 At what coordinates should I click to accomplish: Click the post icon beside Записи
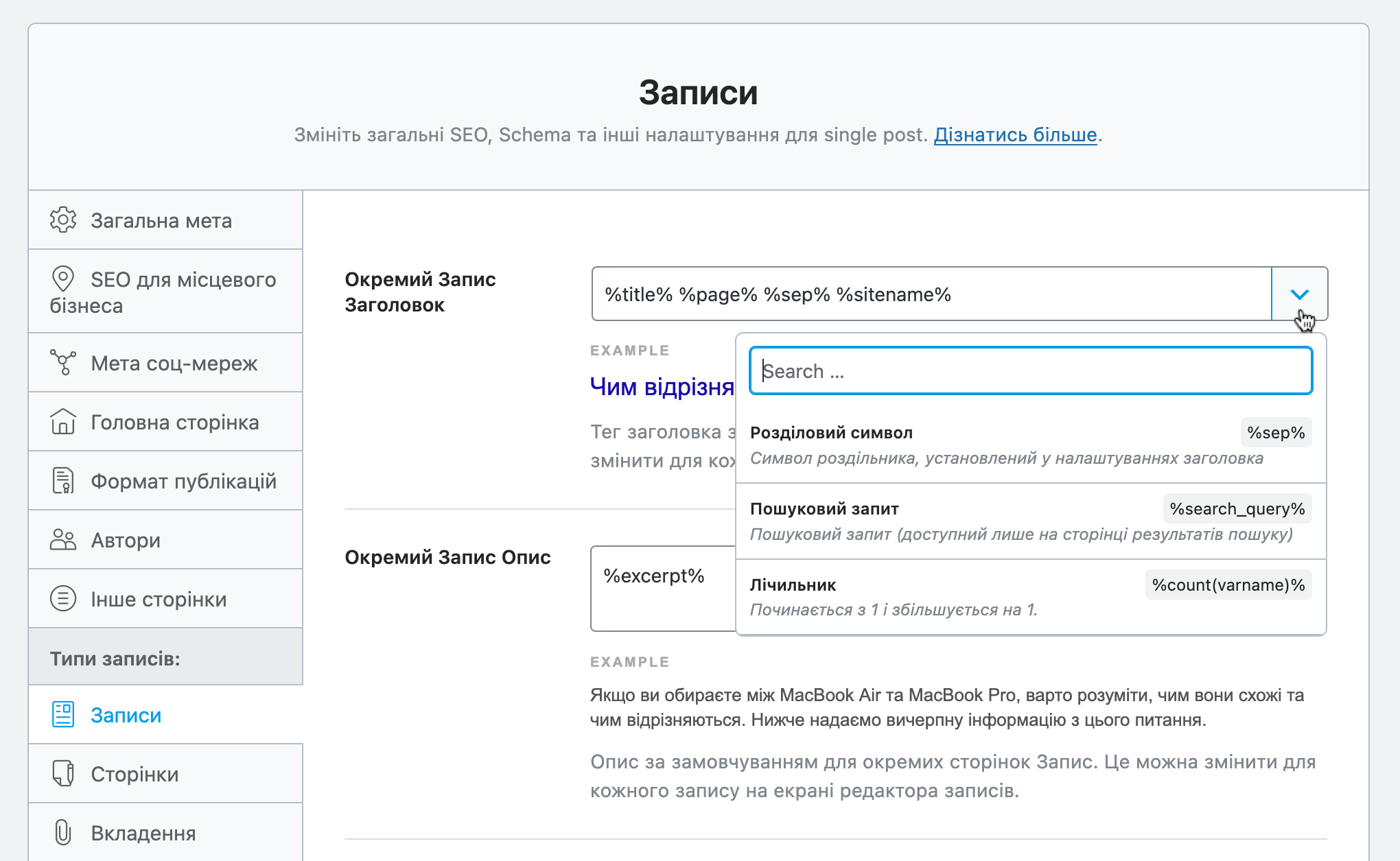(62, 714)
